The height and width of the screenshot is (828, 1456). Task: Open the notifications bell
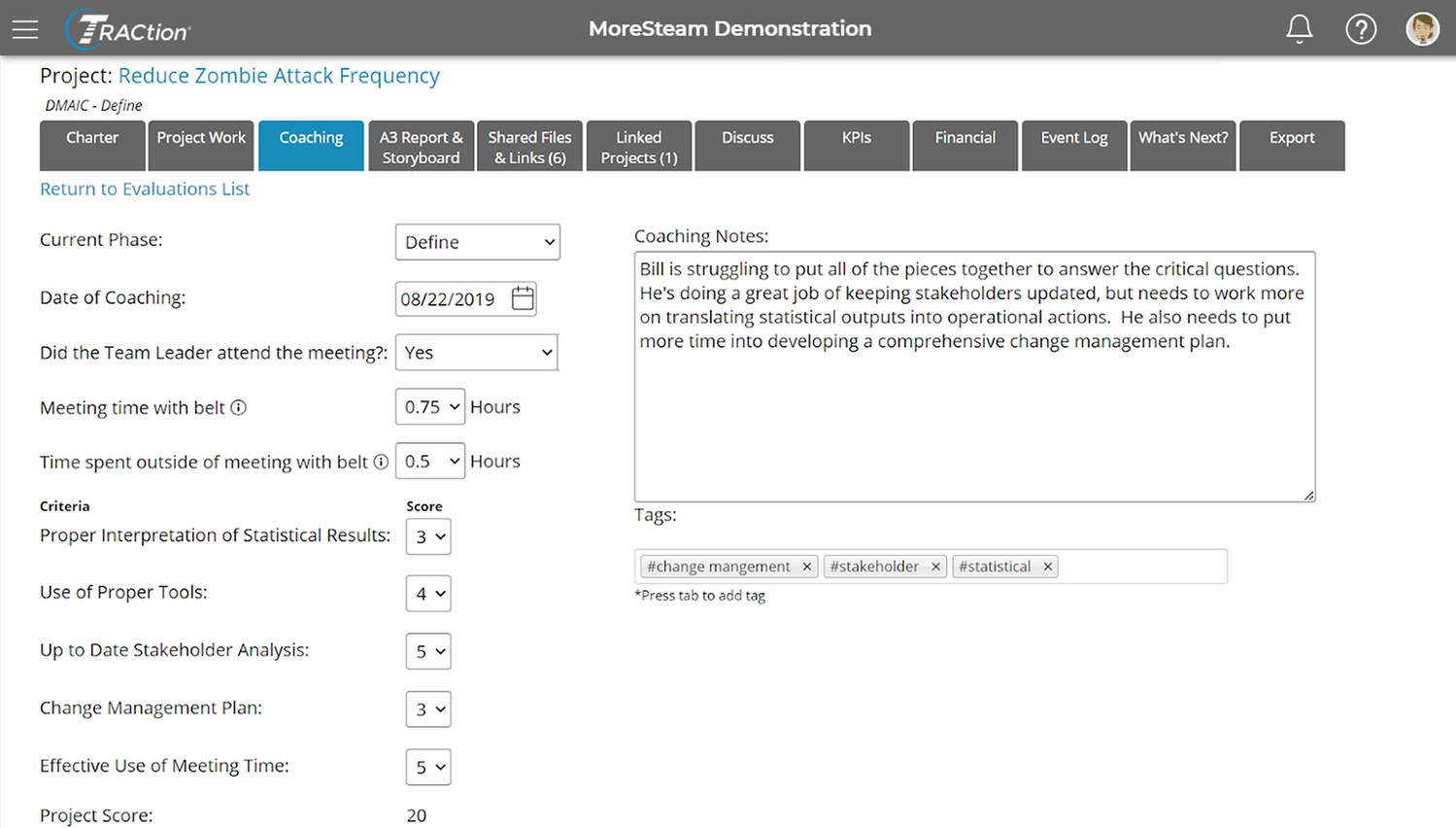point(1300,29)
